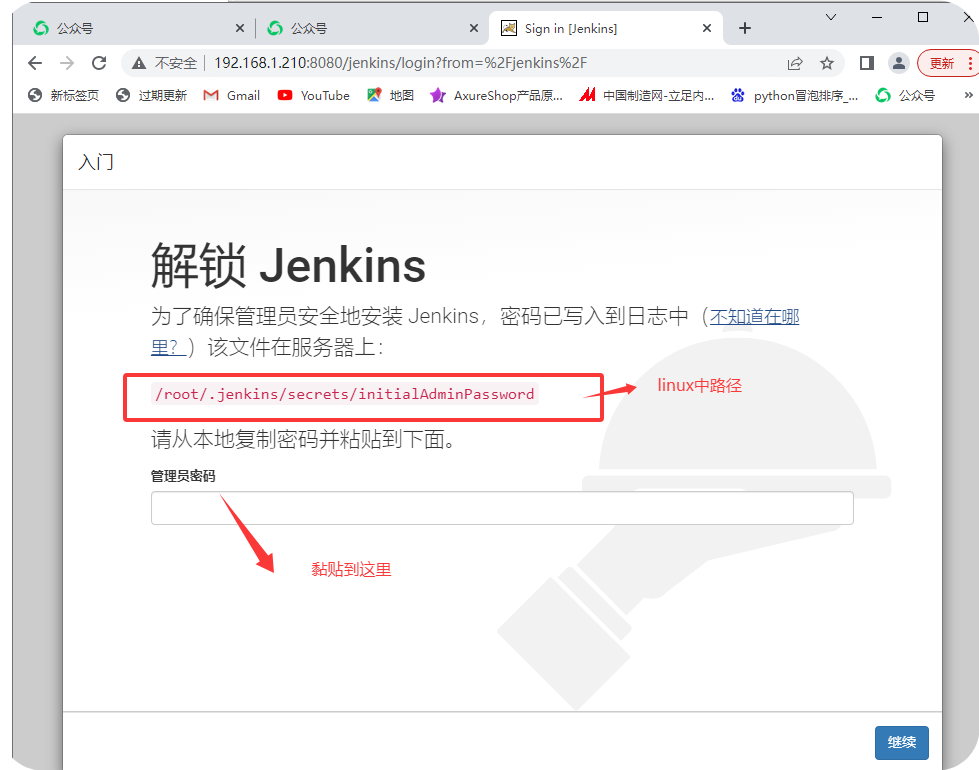Close the second 公众号 tab
This screenshot has height=770, width=979.
(x=474, y=28)
